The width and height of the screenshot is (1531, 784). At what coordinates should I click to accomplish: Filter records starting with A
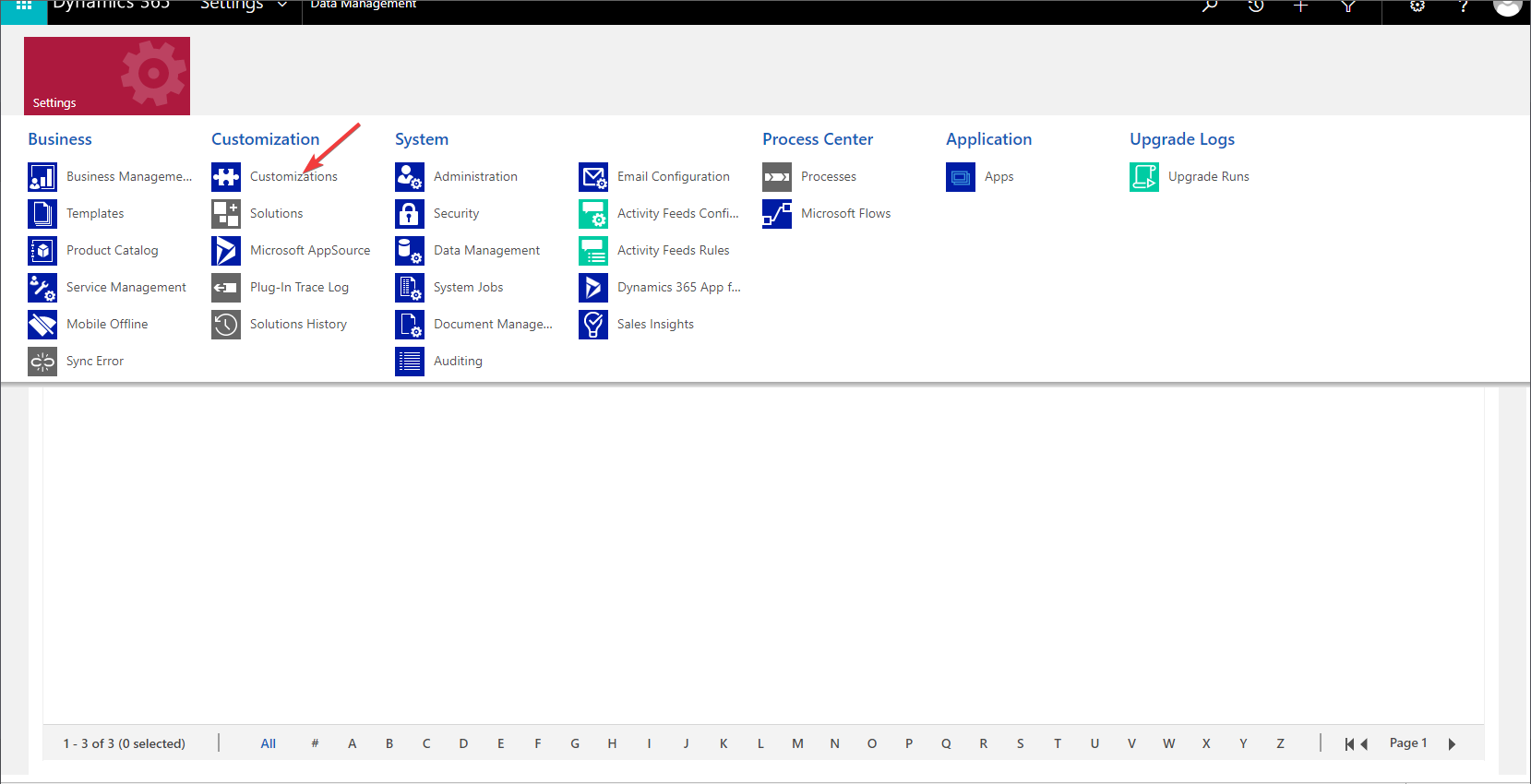pos(353,744)
